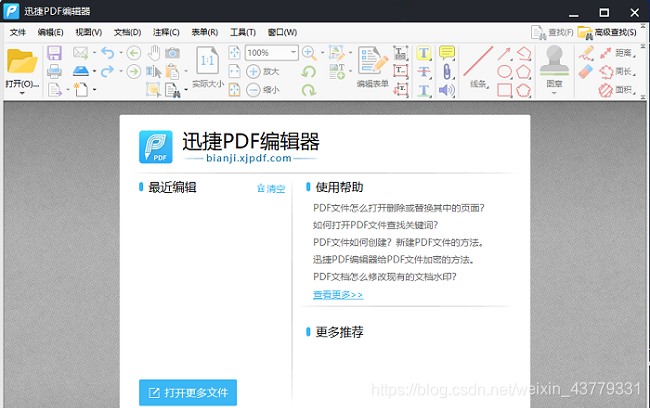
Task: Select the 距离 distance measuring tool
Action: click(x=618, y=53)
